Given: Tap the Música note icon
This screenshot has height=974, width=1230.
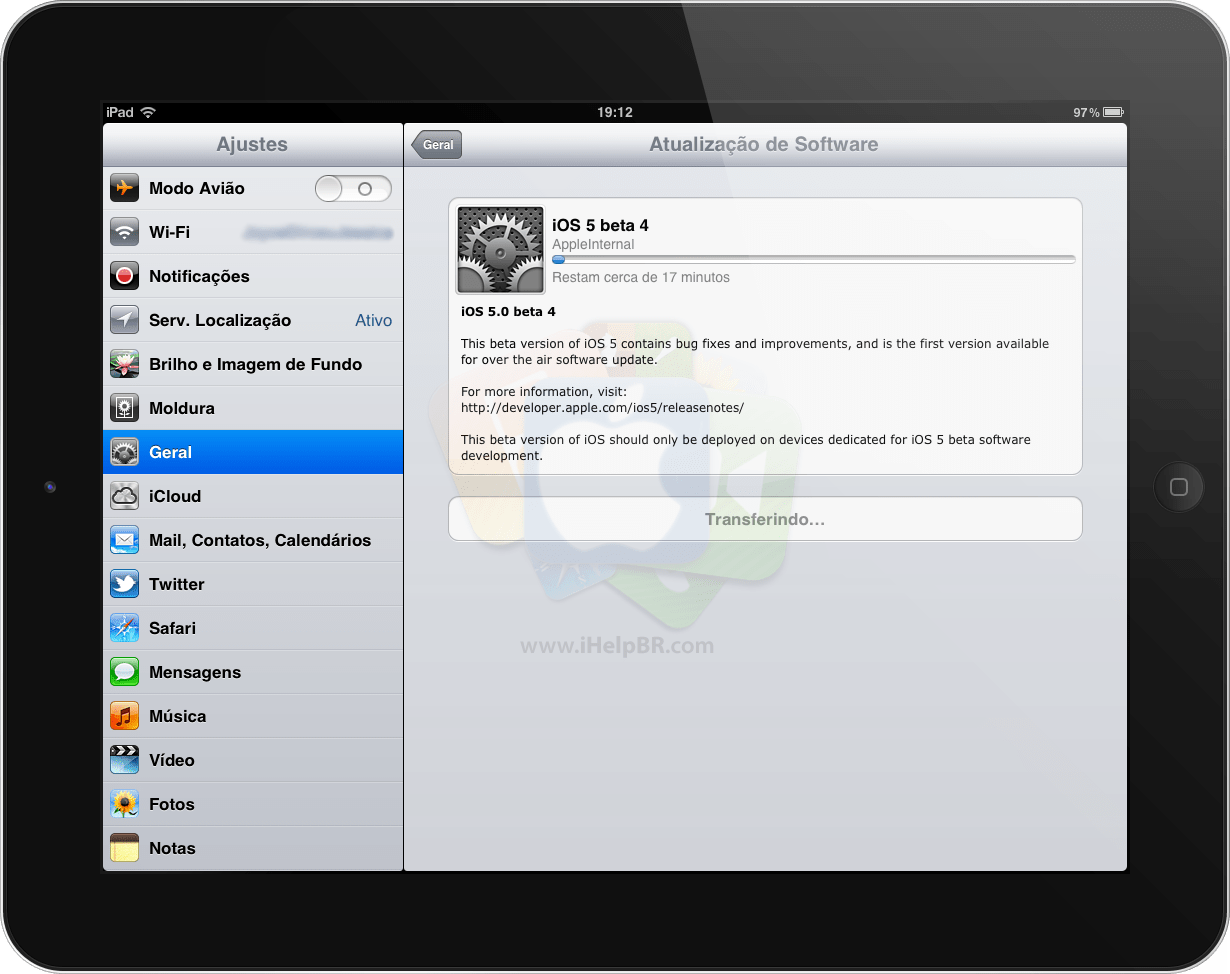Looking at the screenshot, I should pos(124,716).
